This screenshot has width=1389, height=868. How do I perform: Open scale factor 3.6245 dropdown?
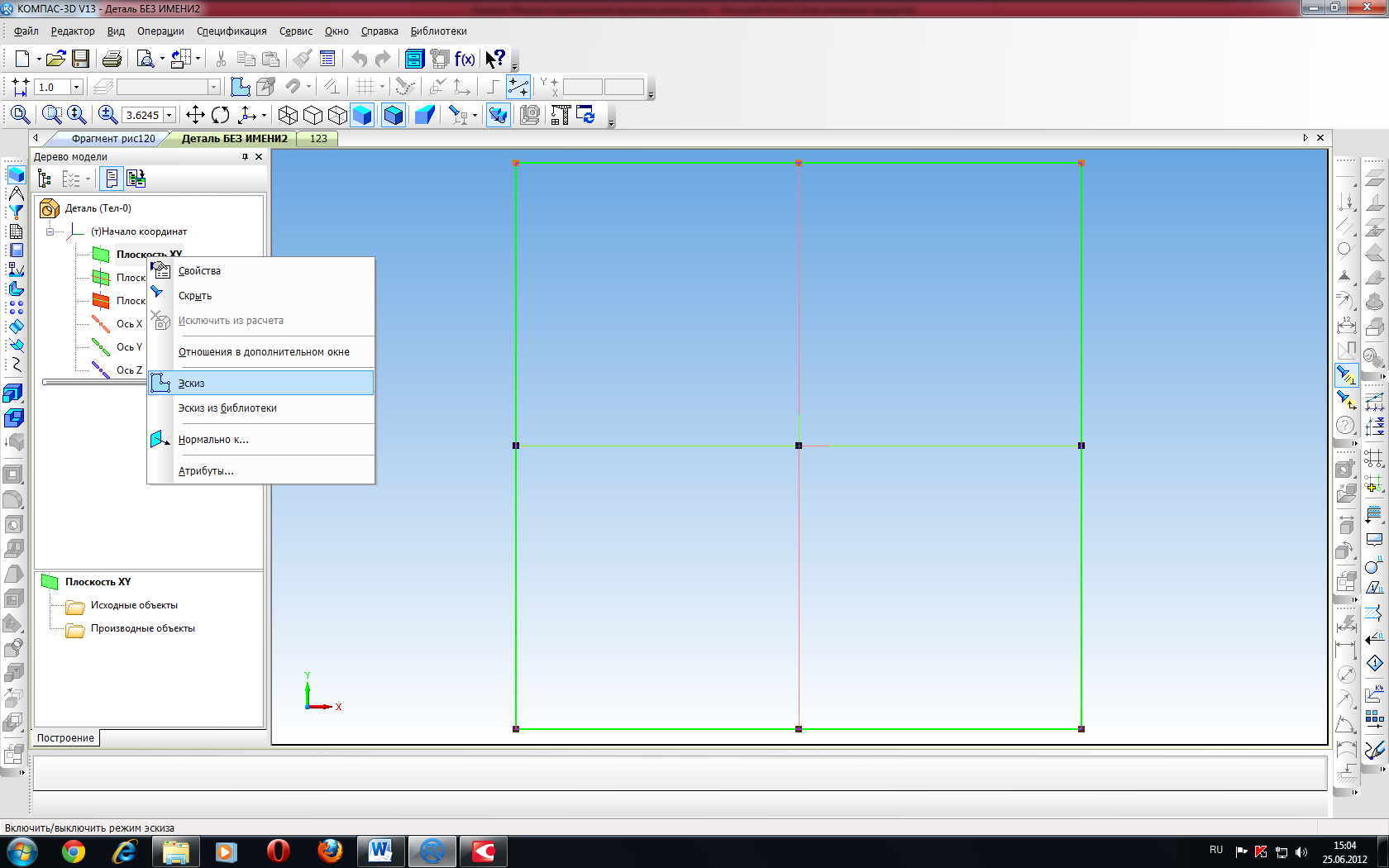click(x=169, y=116)
